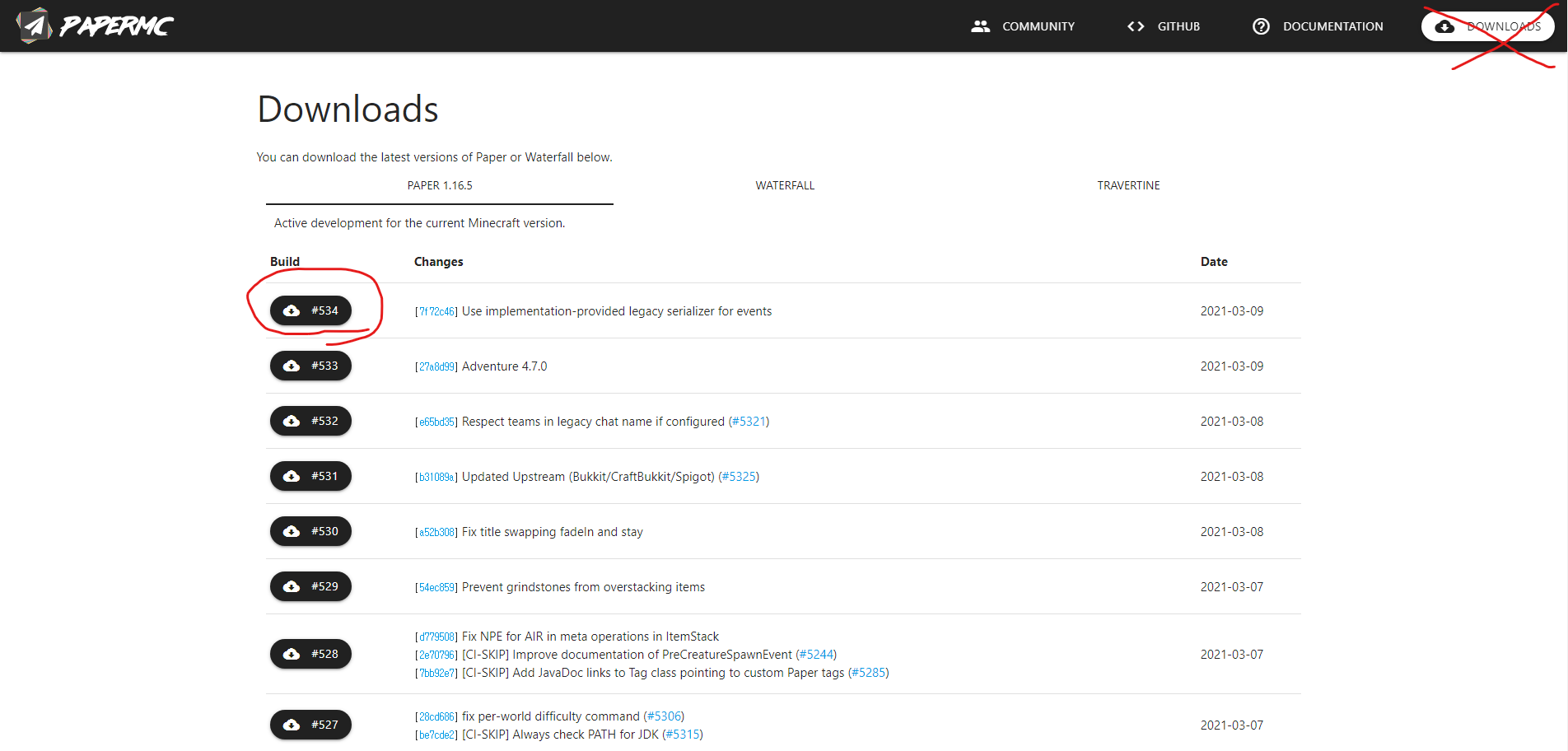Open the Documentation menu item
This screenshot has width=1568, height=751.
[x=1318, y=26]
